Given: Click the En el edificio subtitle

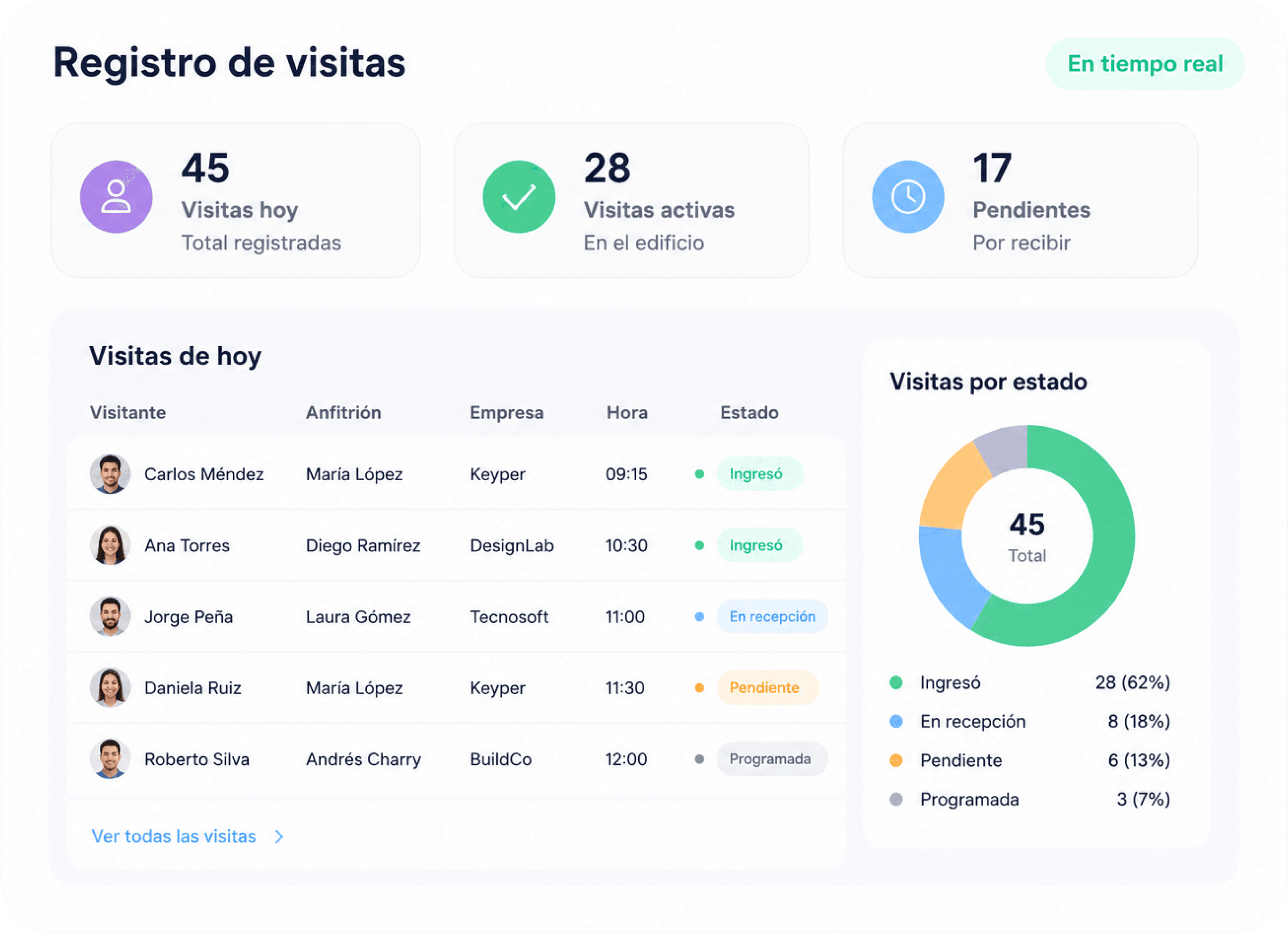Looking at the screenshot, I should point(643,243).
